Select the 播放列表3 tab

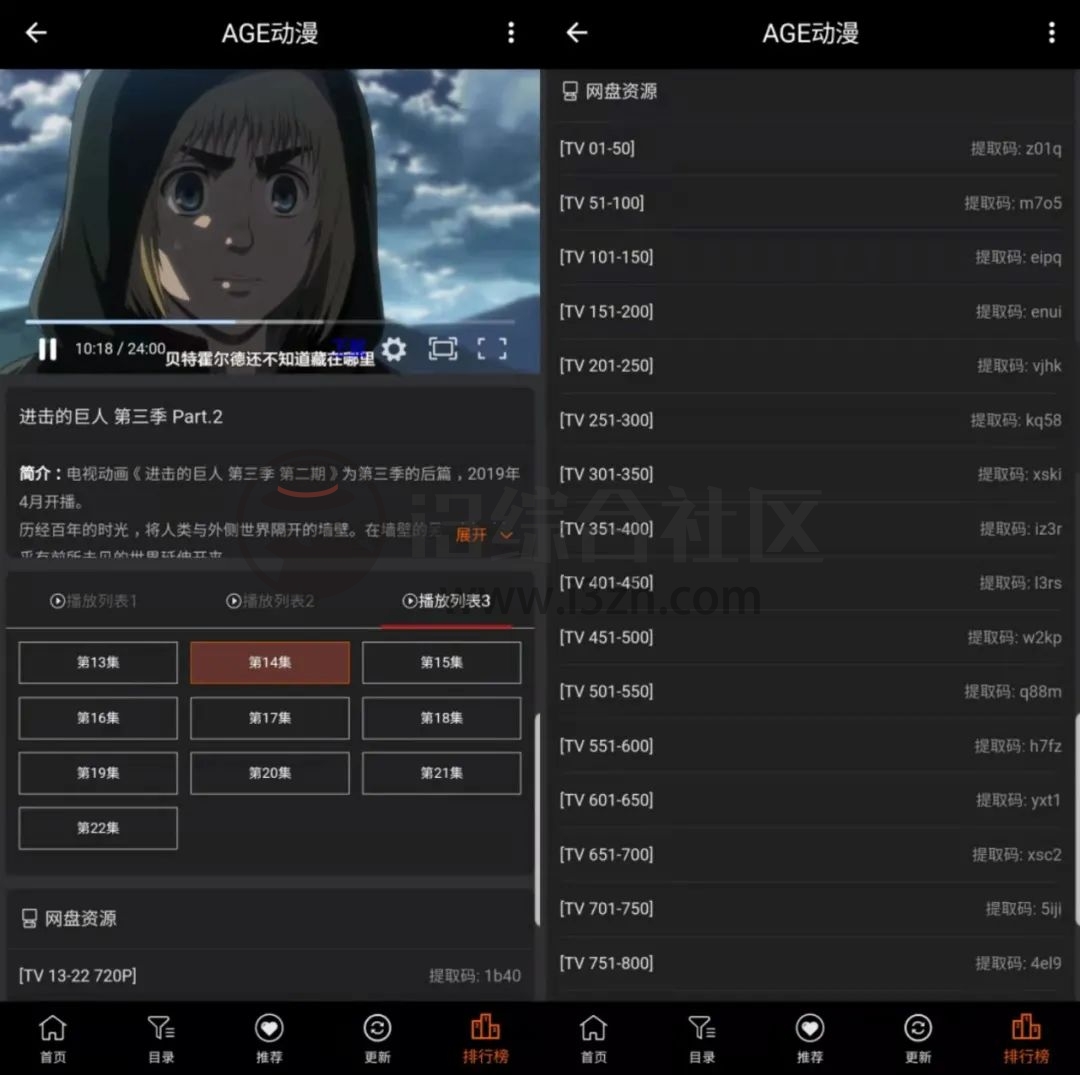pos(446,601)
